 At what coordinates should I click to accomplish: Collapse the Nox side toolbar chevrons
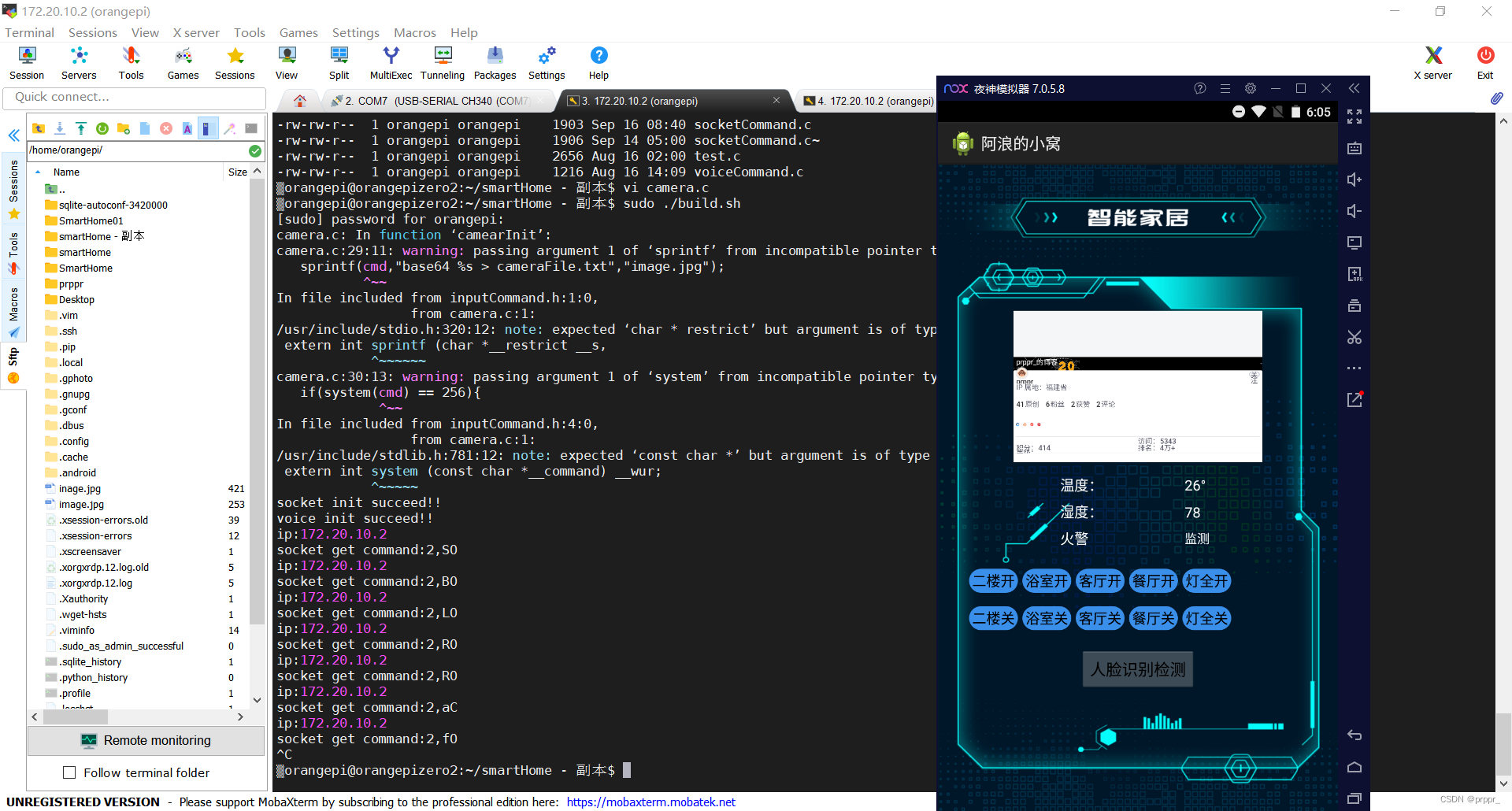tap(1354, 88)
